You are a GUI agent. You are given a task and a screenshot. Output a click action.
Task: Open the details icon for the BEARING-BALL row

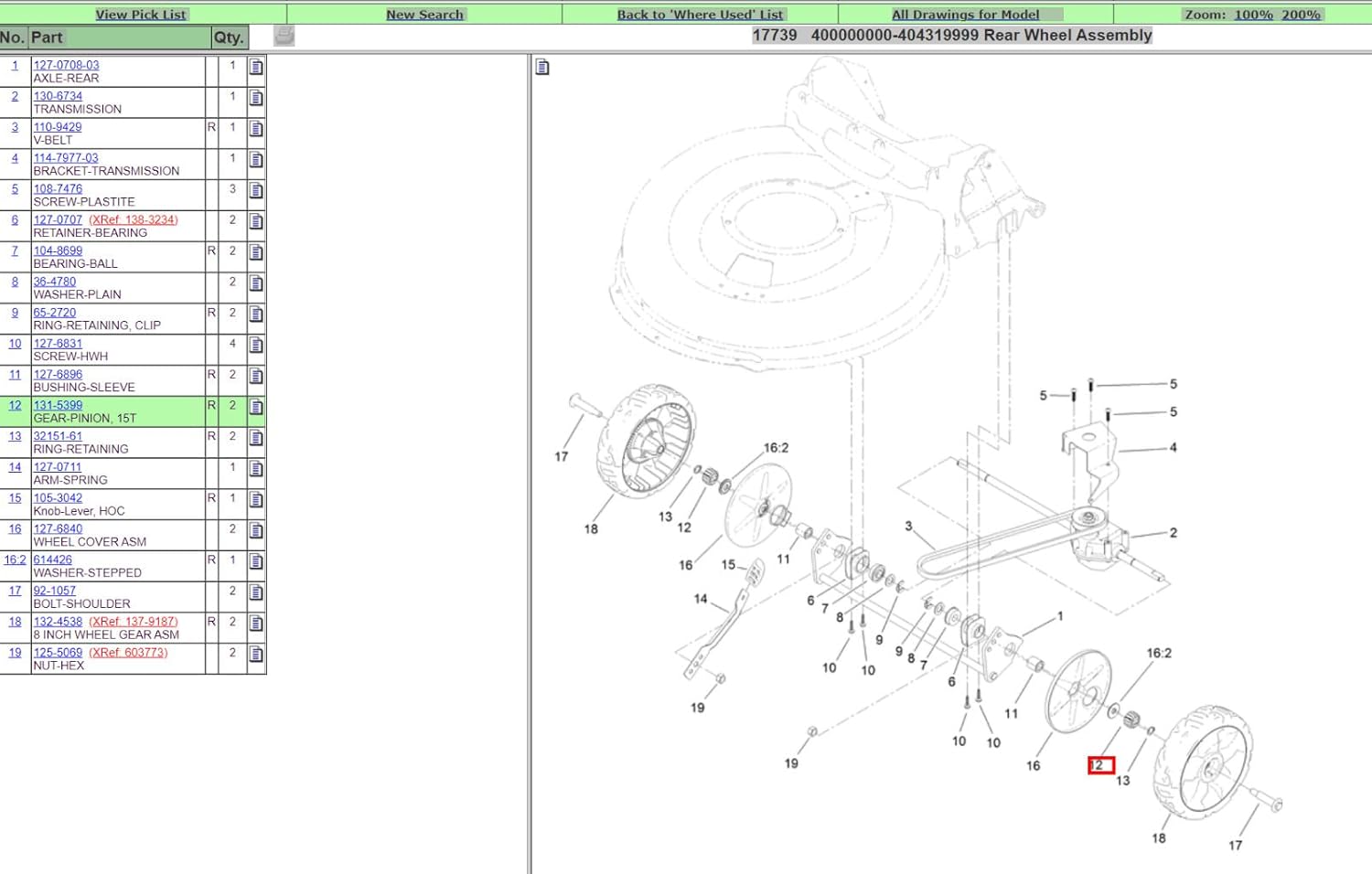point(257,252)
